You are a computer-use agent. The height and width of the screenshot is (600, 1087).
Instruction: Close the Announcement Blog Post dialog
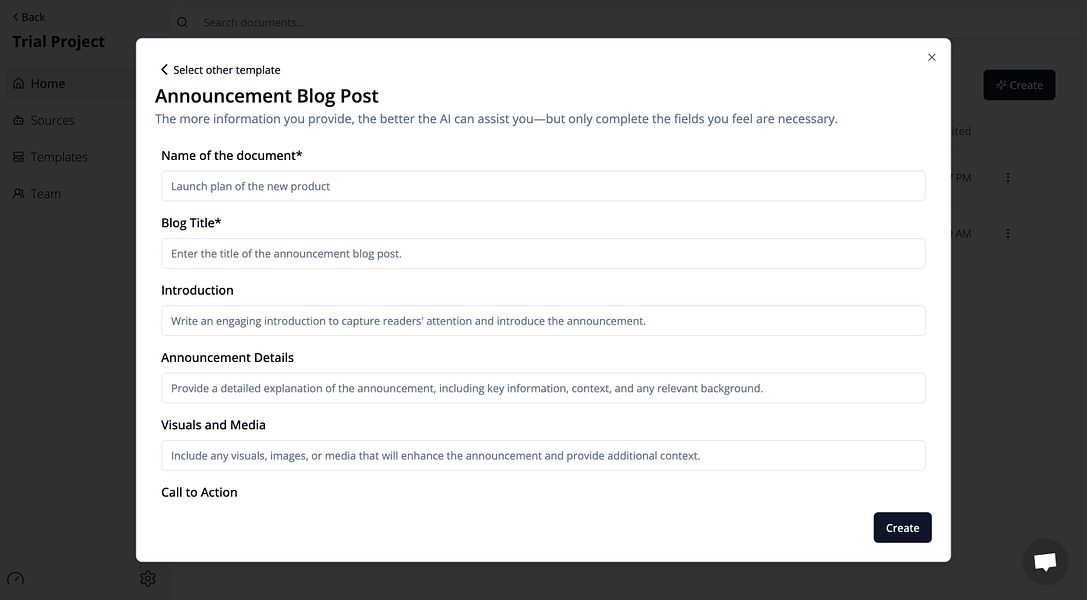pos(931,58)
